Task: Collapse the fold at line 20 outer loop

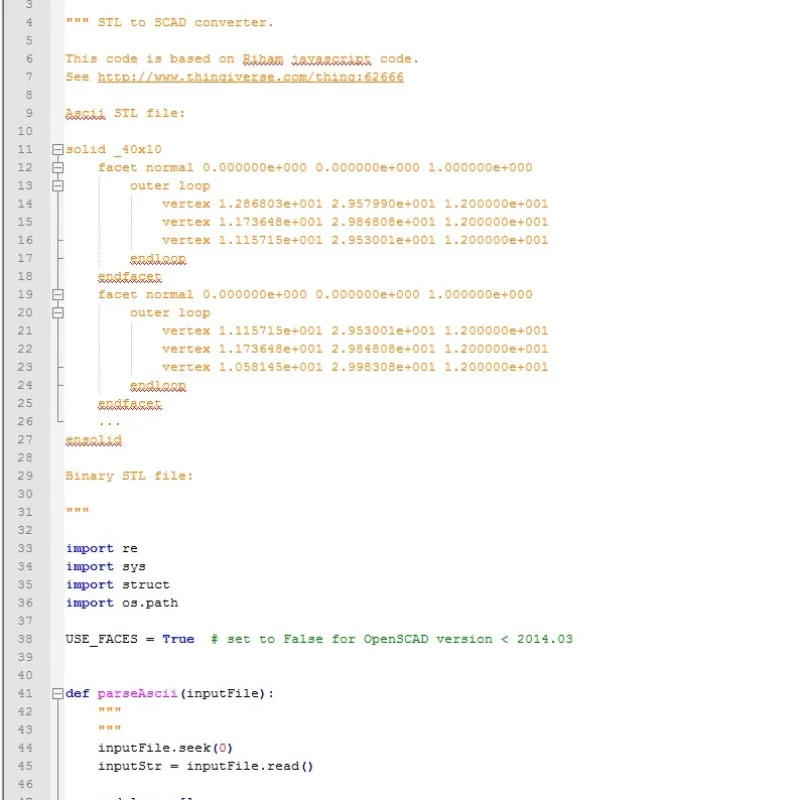Action: [58, 313]
